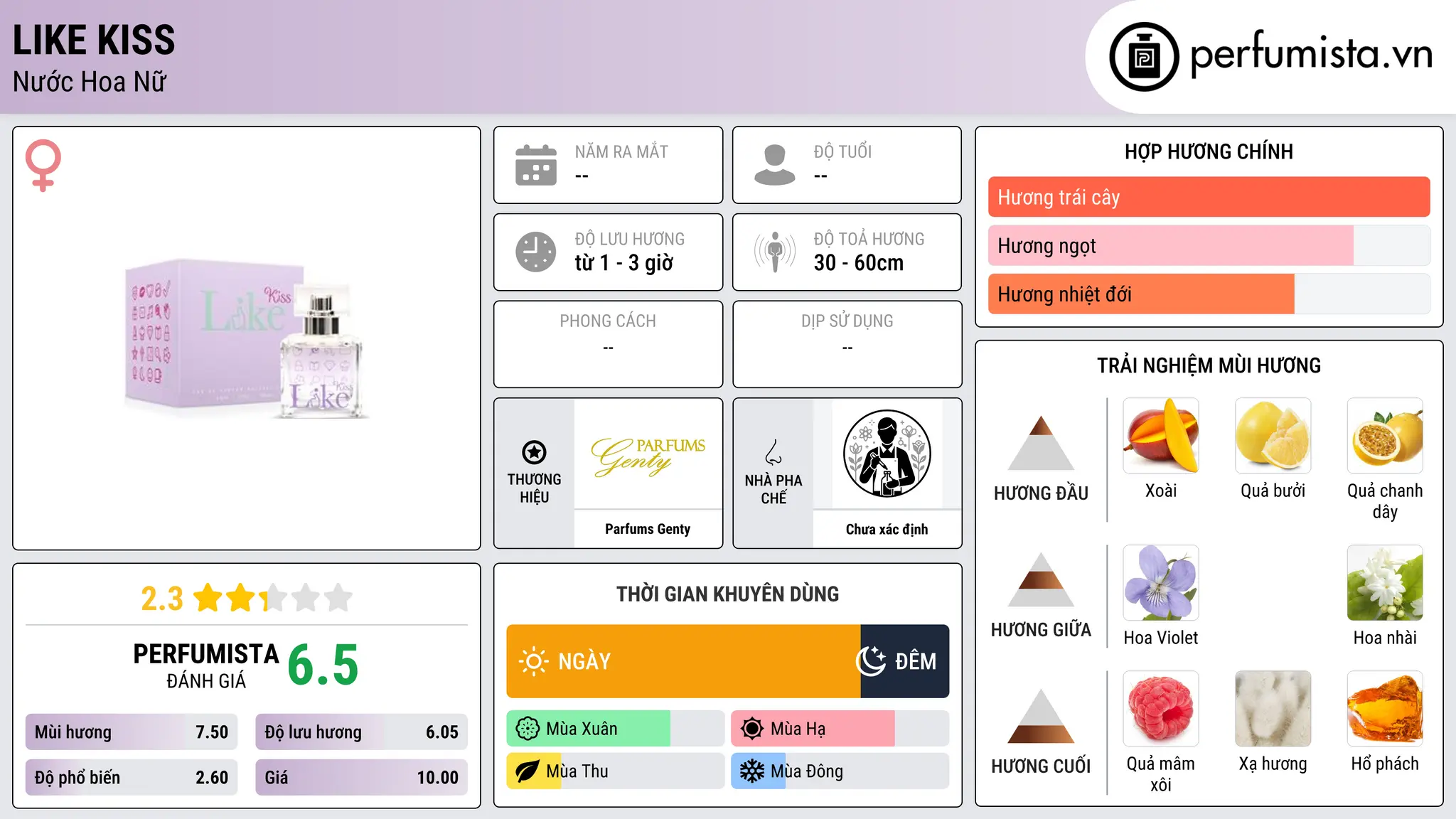The image size is (1456, 819).
Task: Click the snowflake icon for Mùa Đông
Action: 752,771
